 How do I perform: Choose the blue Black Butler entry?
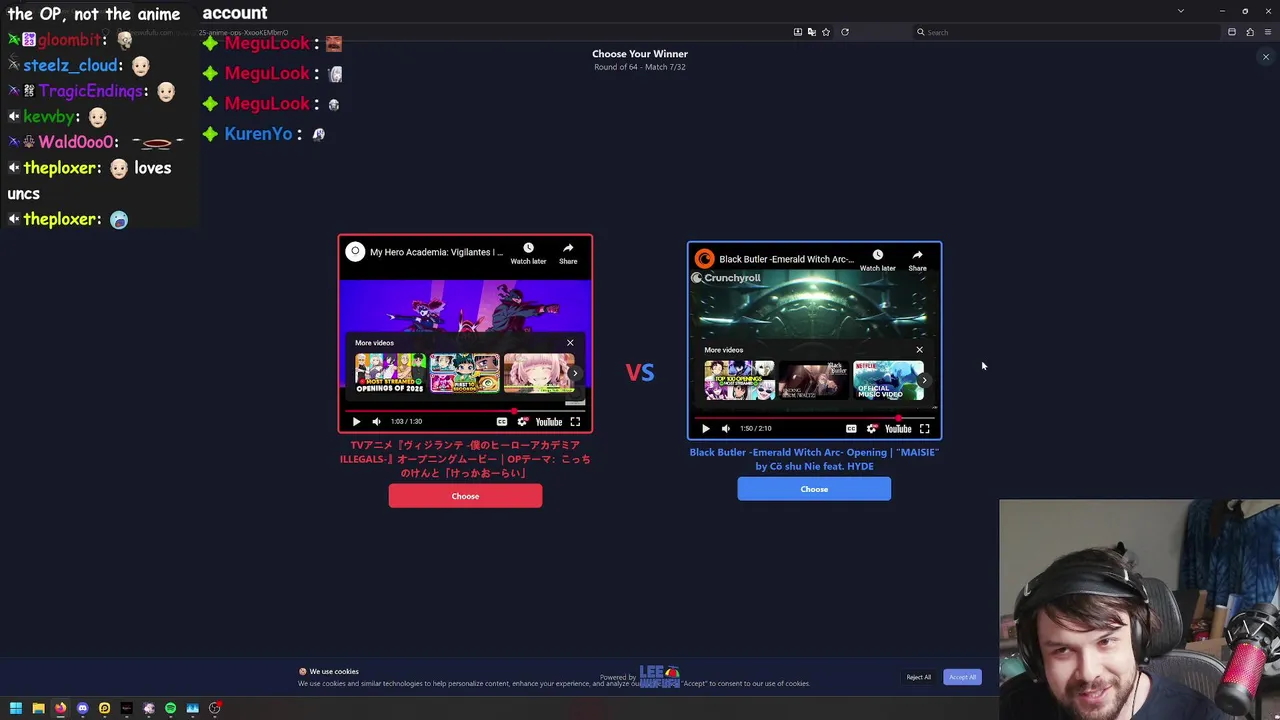(814, 489)
